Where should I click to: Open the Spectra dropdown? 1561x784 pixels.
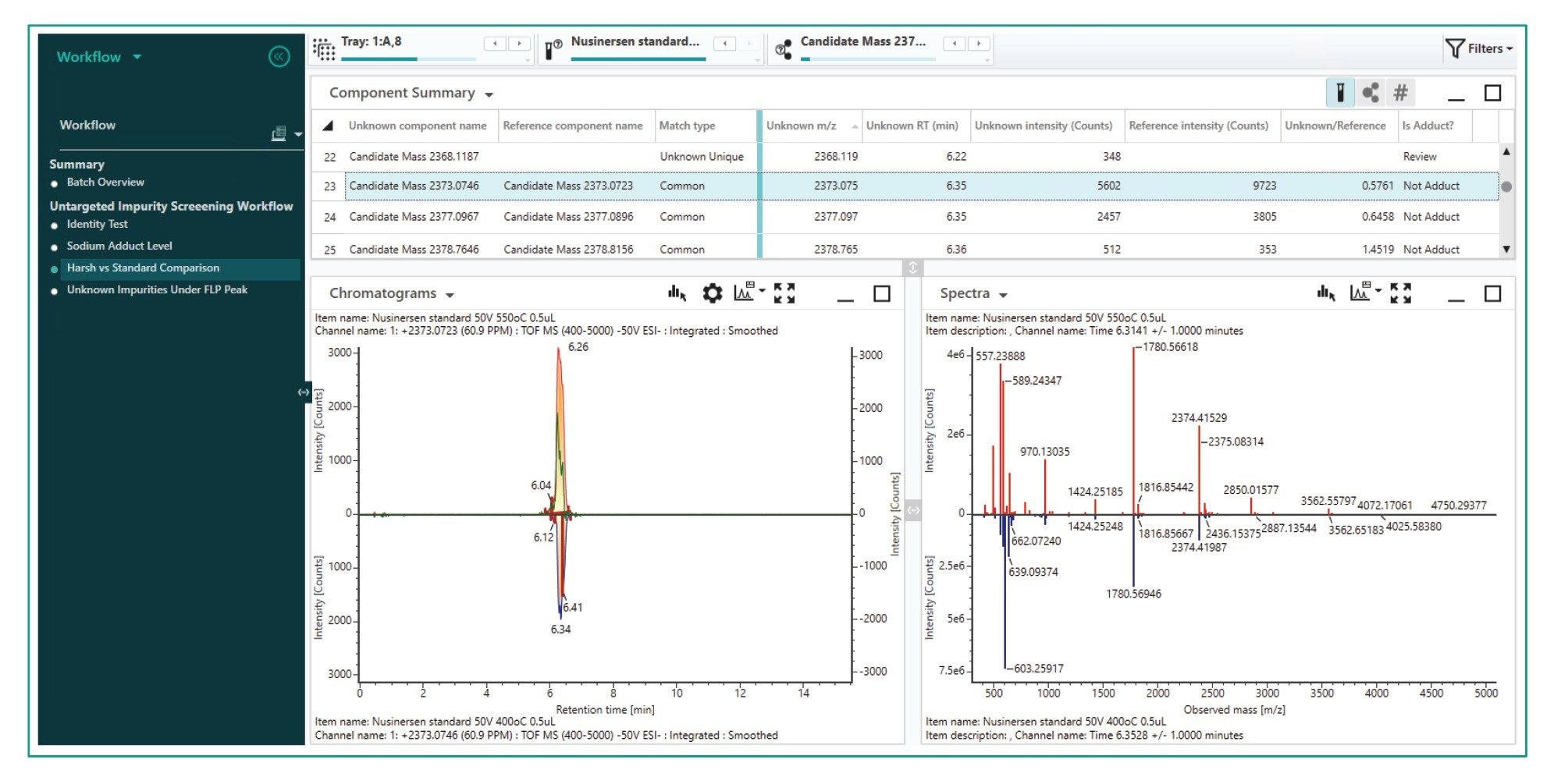pyautogui.click(x=1003, y=295)
